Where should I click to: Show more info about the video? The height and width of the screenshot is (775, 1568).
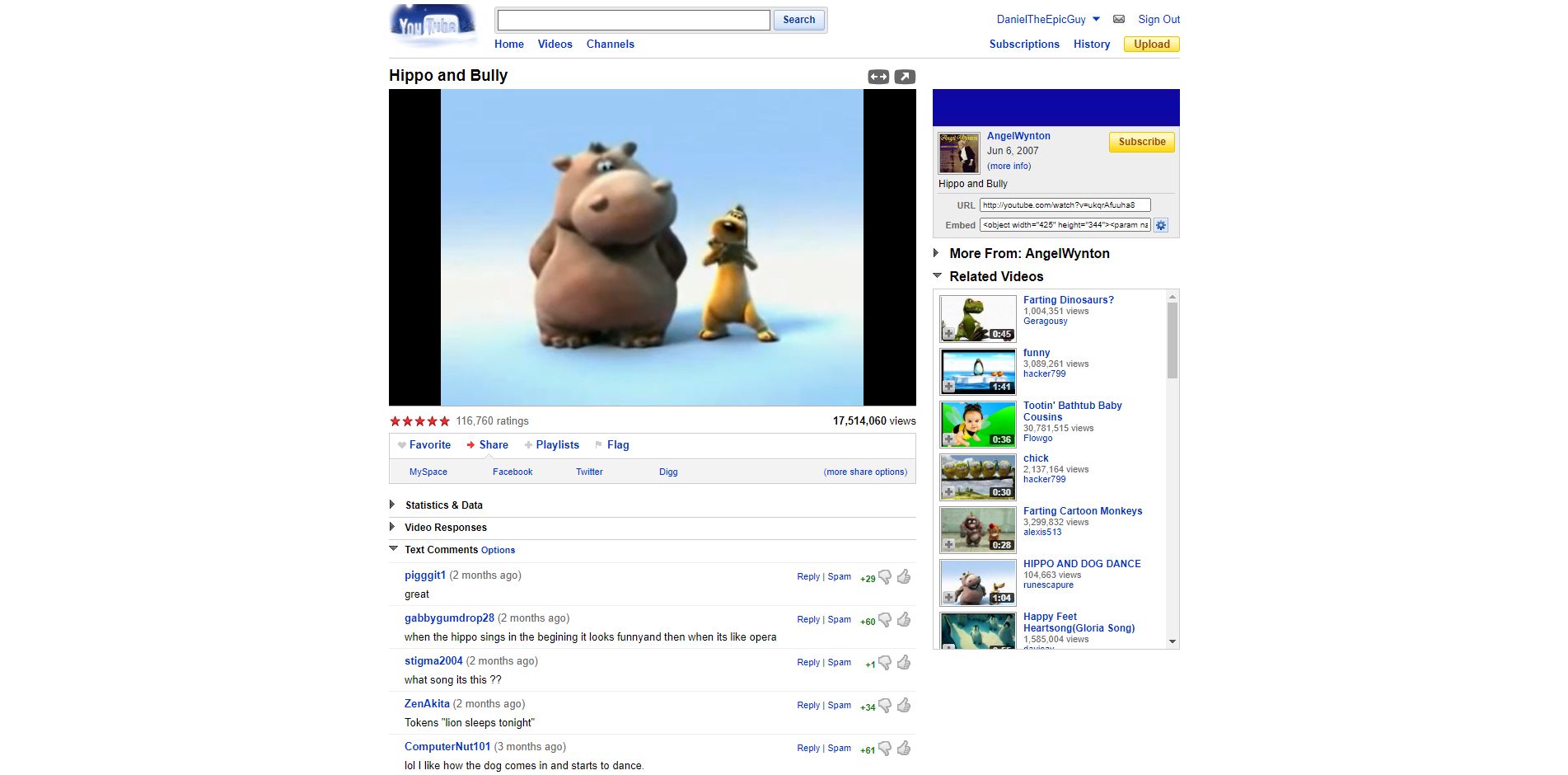(x=1009, y=166)
